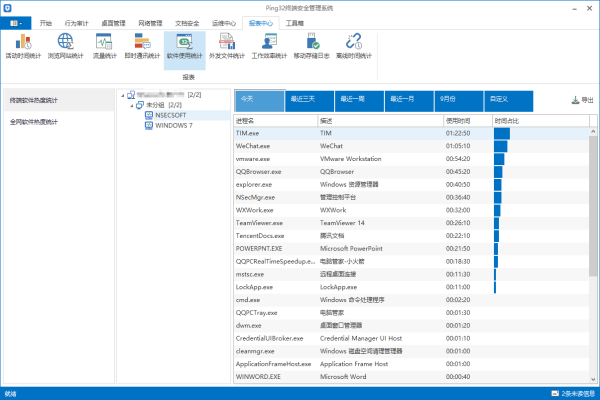Viewport: 600px width, 400px height.
Task: Click table scrollbar up arrow
Action: coord(593,131)
